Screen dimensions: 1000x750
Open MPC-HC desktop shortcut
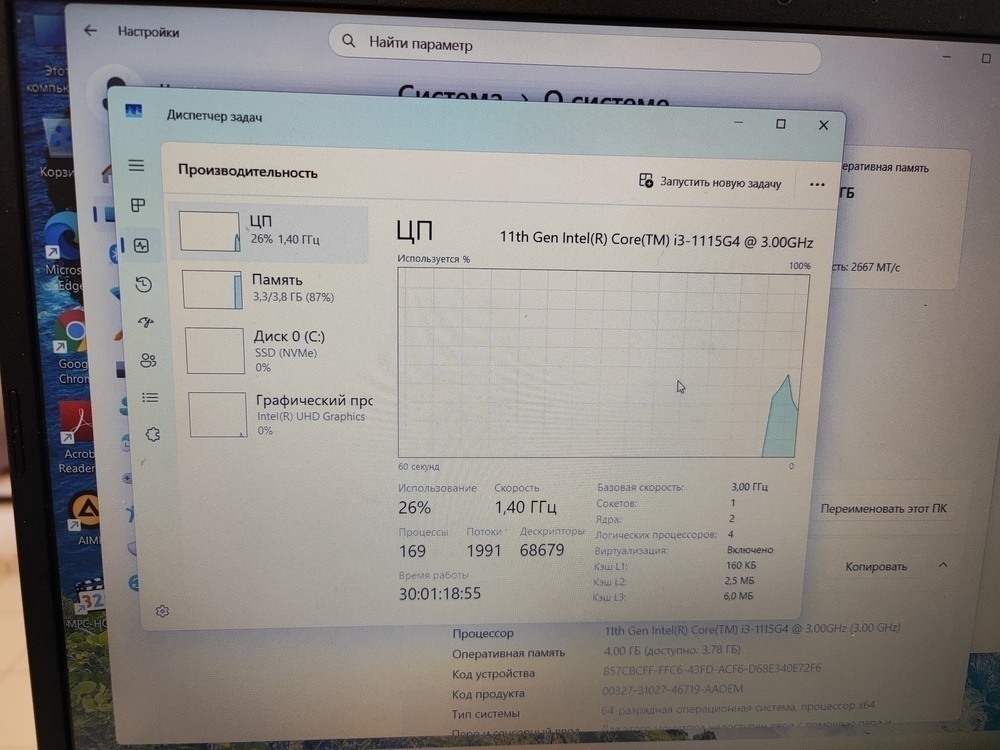pos(90,605)
